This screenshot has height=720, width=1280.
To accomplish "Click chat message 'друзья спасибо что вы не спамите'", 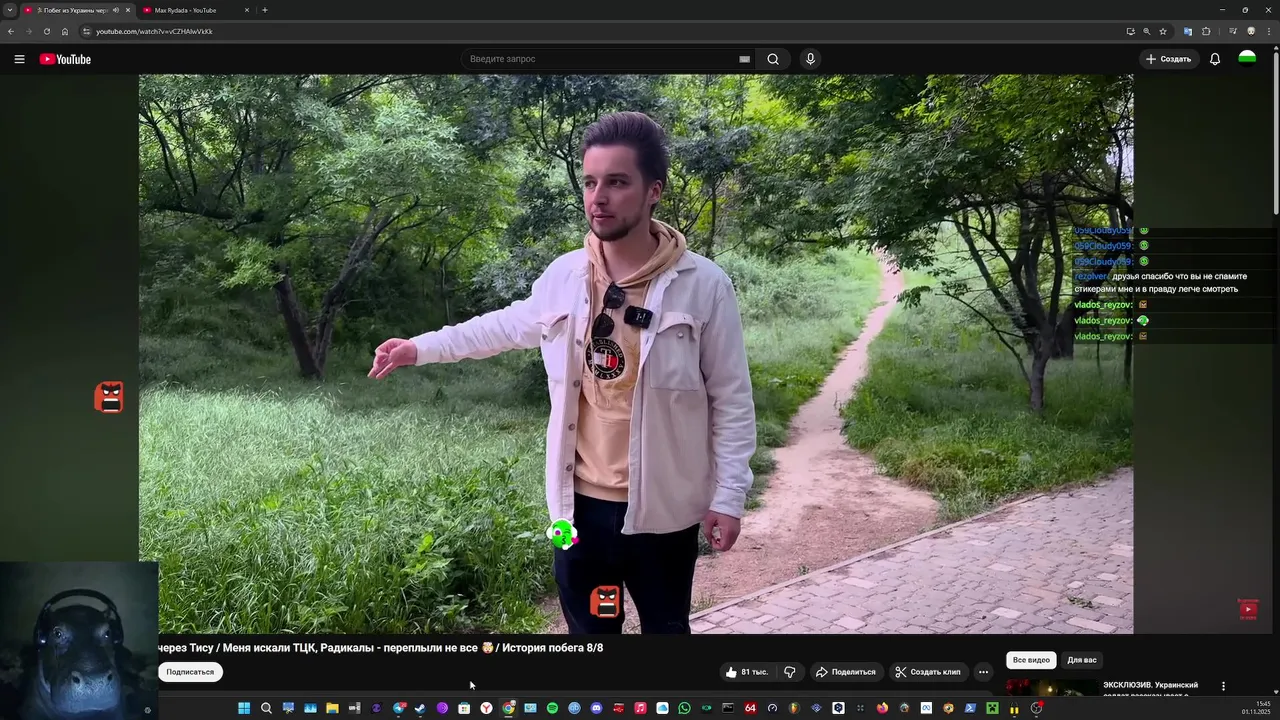I will [x=1180, y=276].
